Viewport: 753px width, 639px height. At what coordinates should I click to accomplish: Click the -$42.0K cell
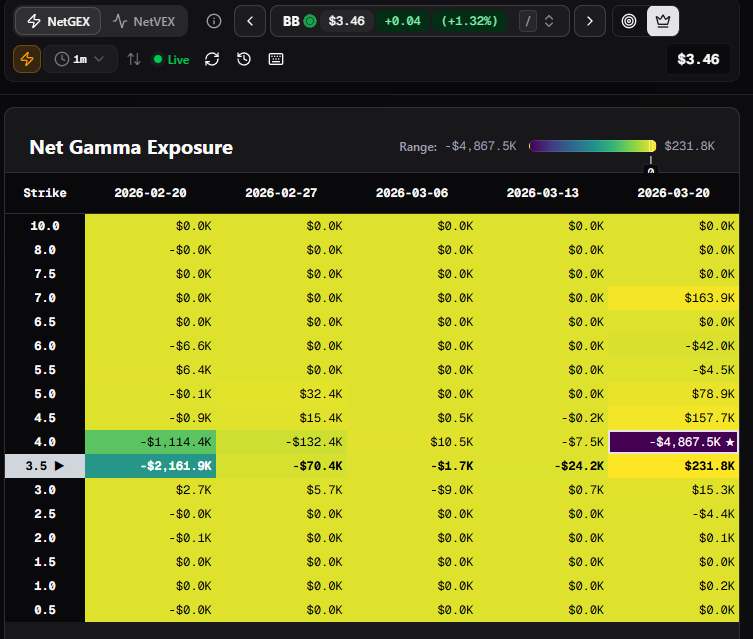point(673,346)
